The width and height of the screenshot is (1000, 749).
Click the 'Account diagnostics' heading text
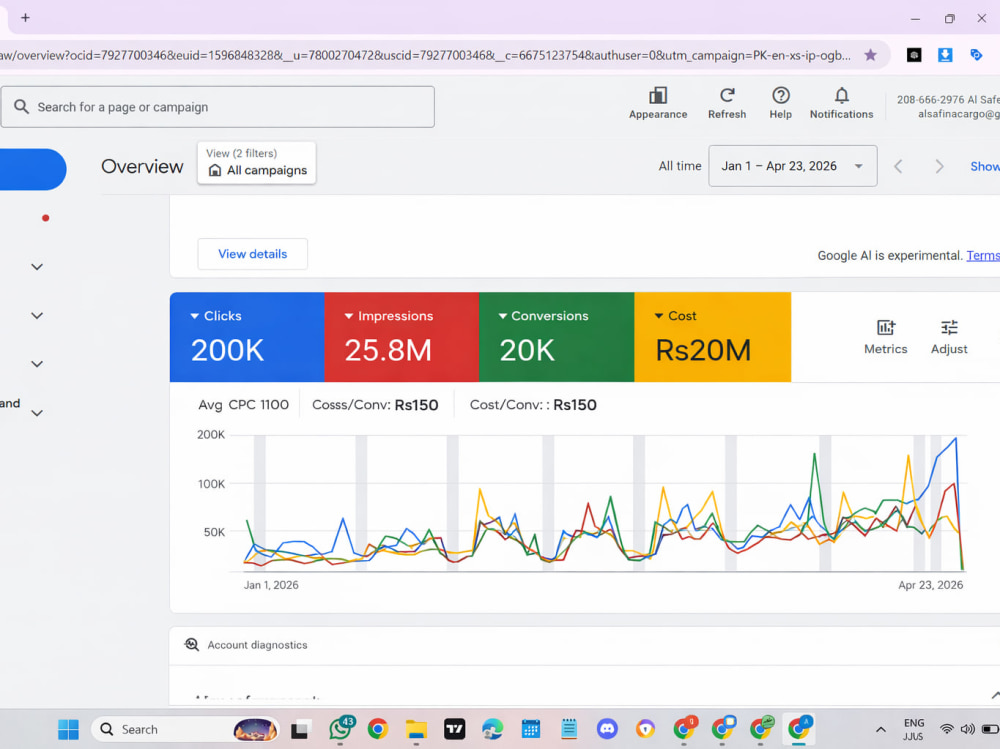click(x=257, y=644)
